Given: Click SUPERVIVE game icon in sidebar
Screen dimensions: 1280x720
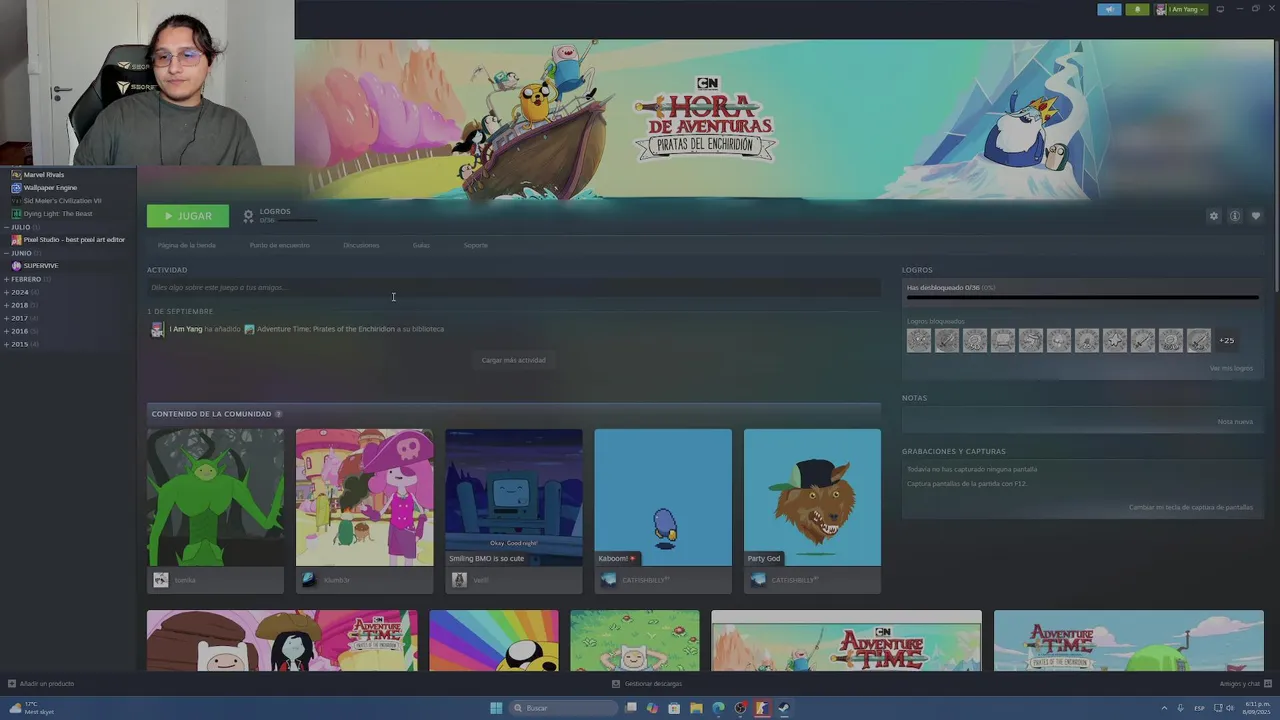Looking at the screenshot, I should pyautogui.click(x=16, y=266).
